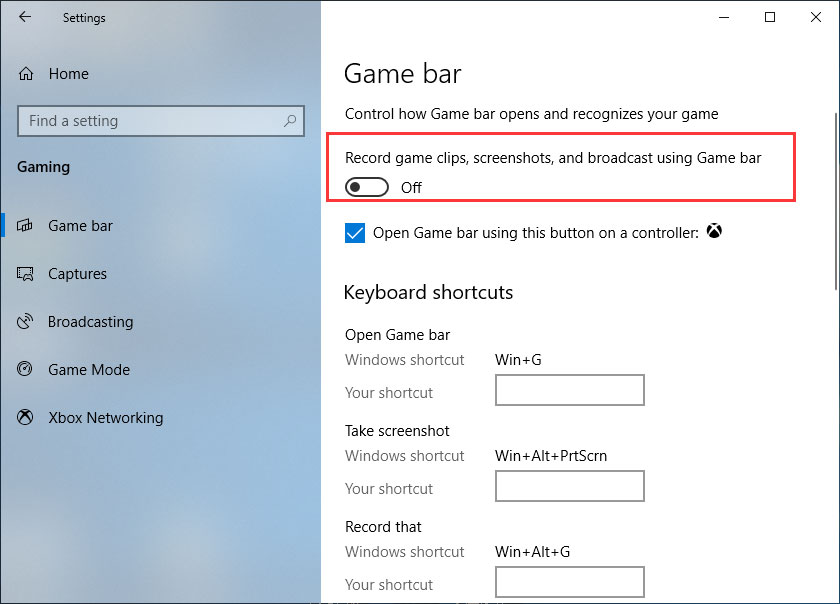The width and height of the screenshot is (840, 604).
Task: Select the Game Mode icon
Action: click(26, 369)
